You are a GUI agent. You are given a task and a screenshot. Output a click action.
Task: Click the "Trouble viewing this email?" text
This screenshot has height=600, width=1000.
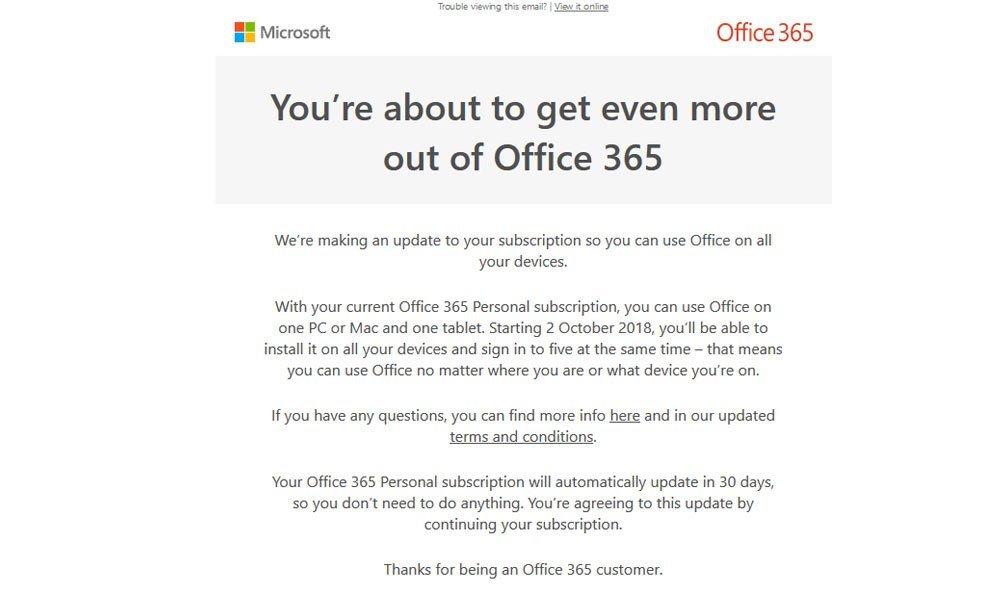pos(492,7)
